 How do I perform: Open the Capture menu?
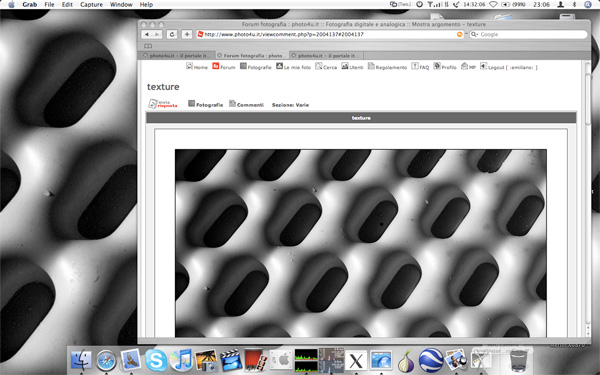click(91, 5)
